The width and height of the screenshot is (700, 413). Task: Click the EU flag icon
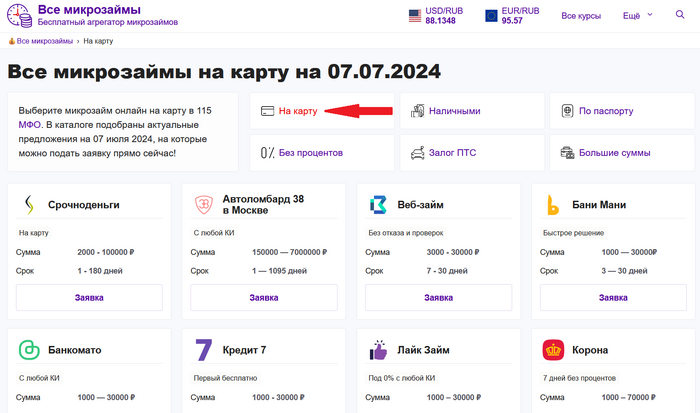pyautogui.click(x=491, y=16)
